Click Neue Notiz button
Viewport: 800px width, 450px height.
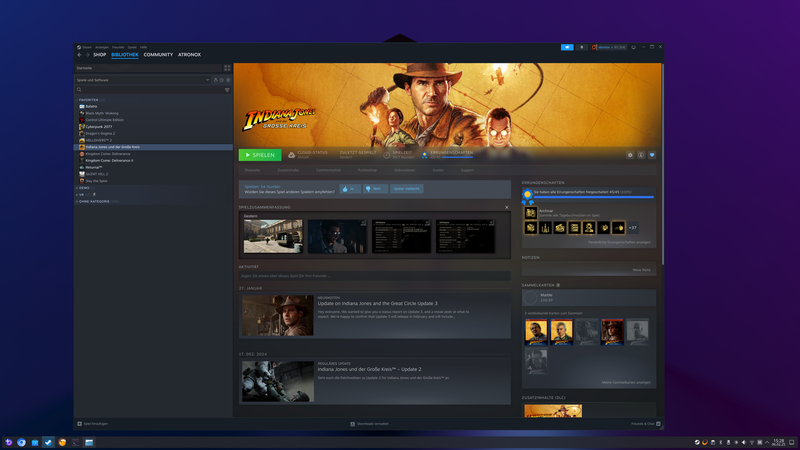[641, 270]
